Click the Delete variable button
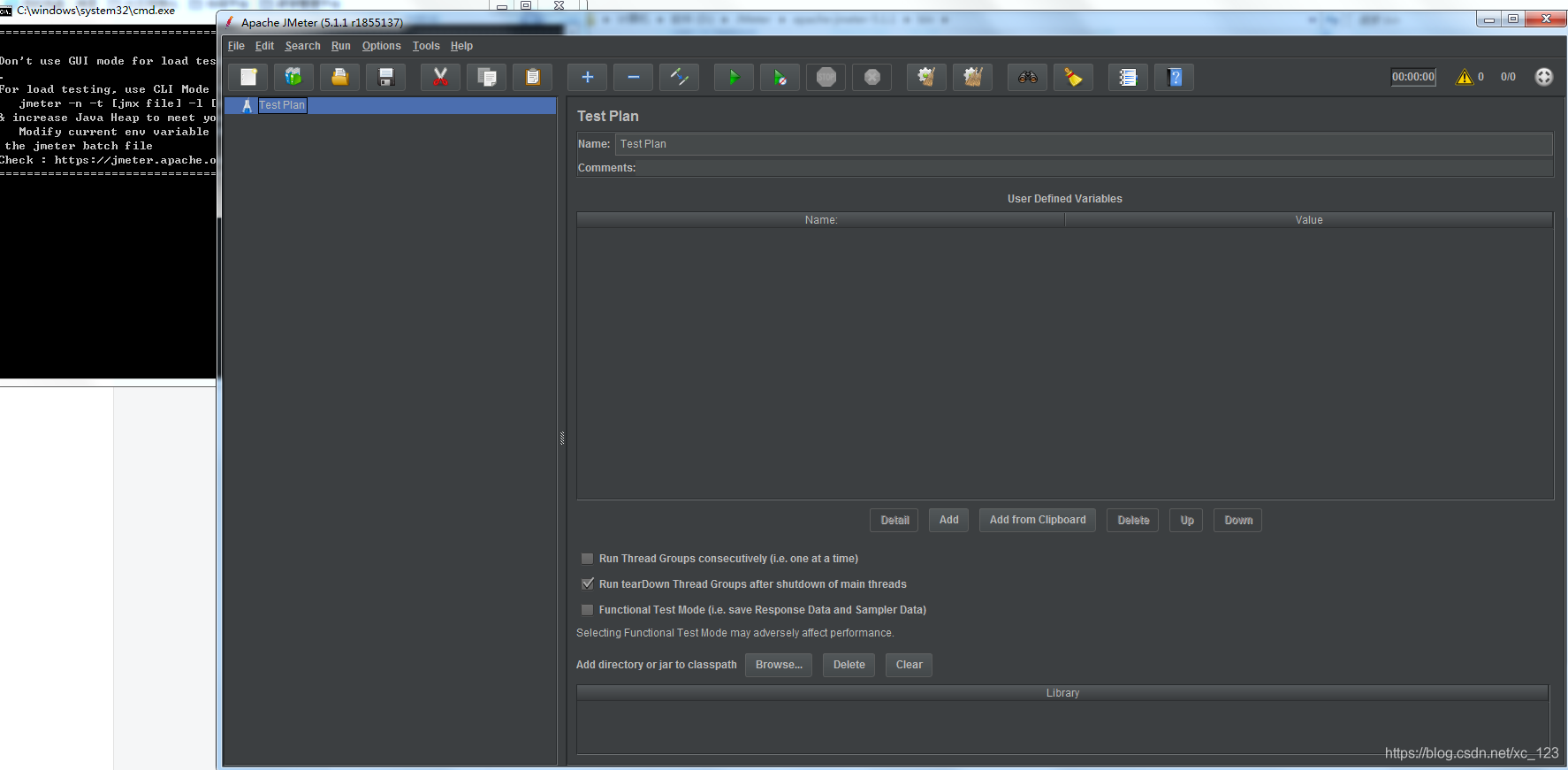The image size is (1568, 770). pyautogui.click(x=1133, y=520)
